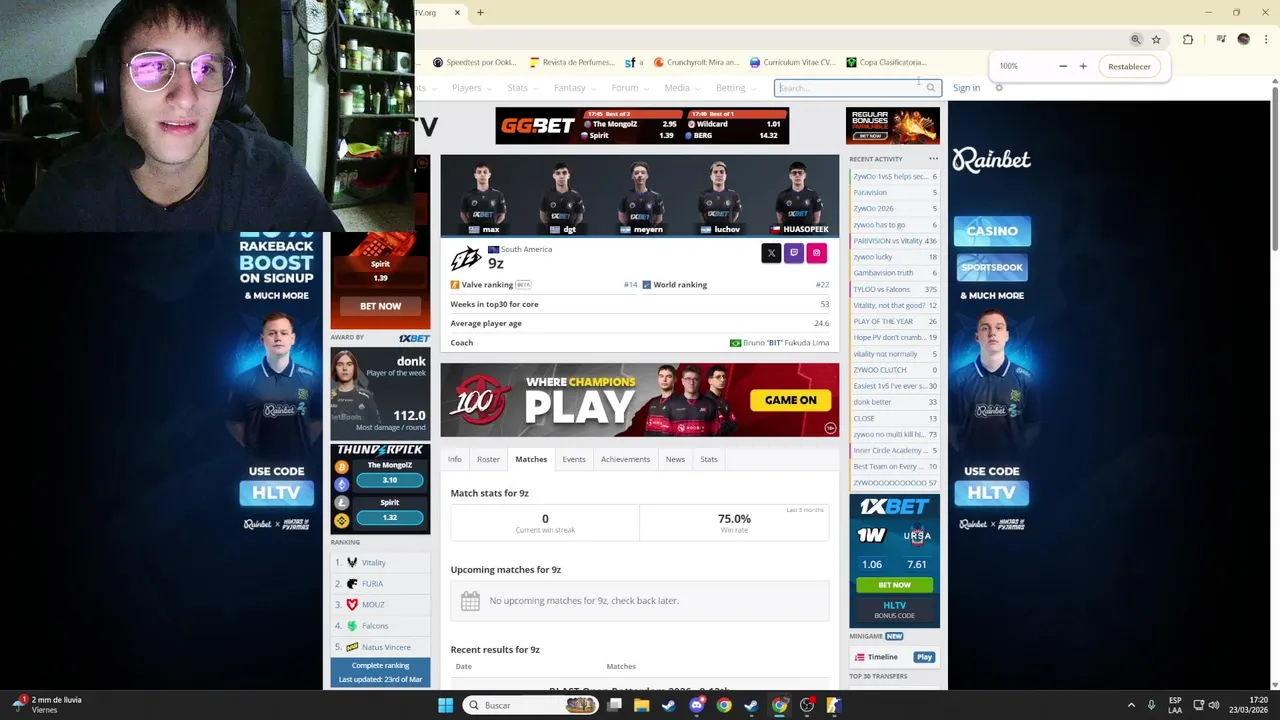Bookmark this page with the star icon
Image resolution: width=1280 pixels, height=720 pixels.
pos(1156,39)
